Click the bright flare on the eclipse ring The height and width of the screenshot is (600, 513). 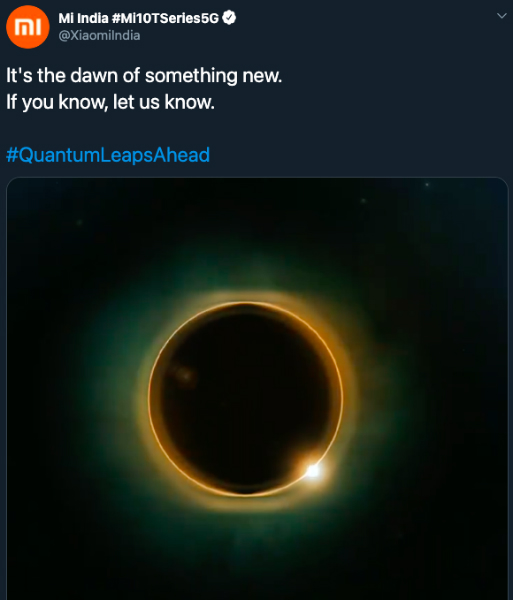click(313, 470)
